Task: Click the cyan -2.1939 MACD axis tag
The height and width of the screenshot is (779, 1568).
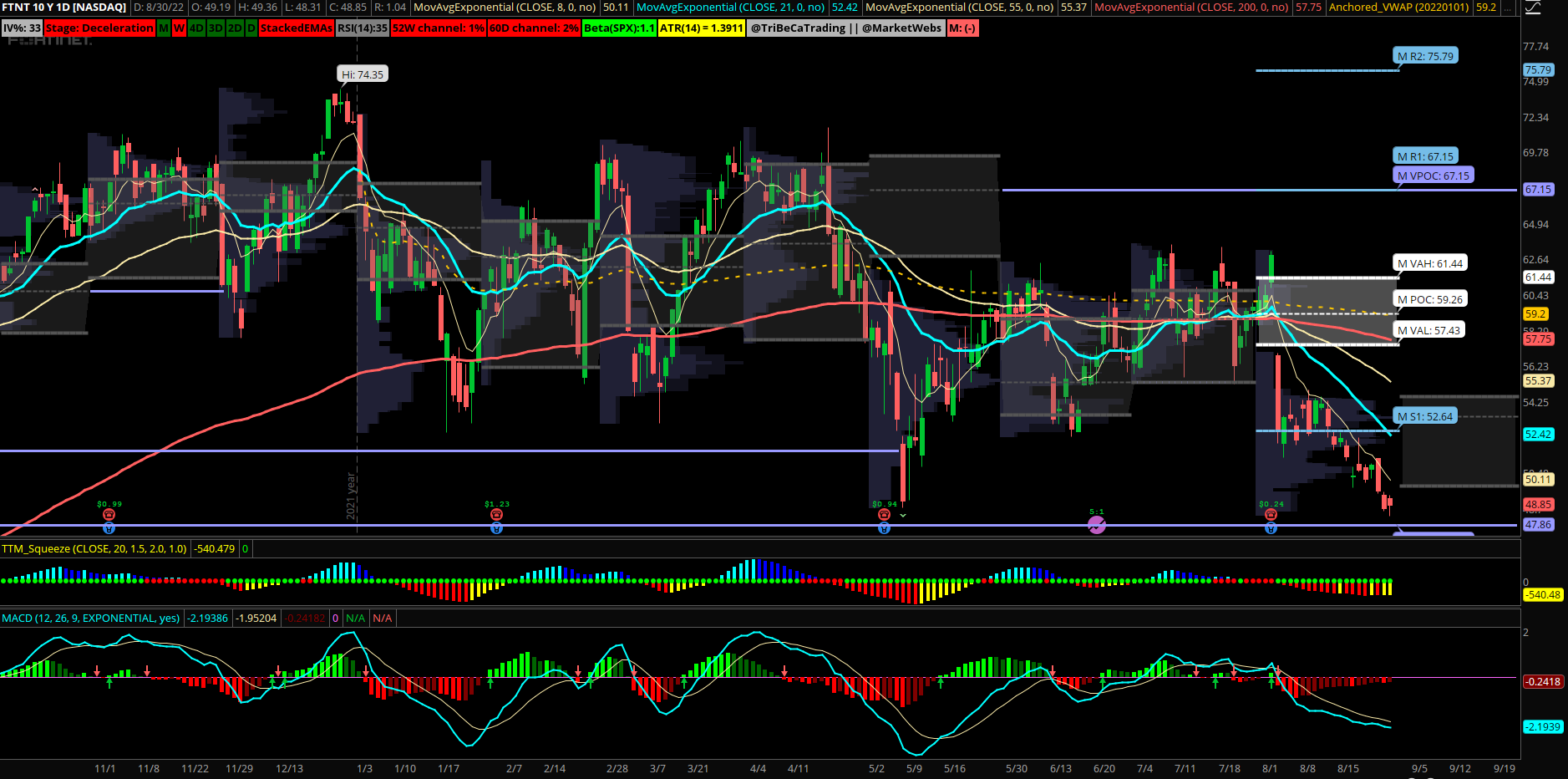Action: (1542, 726)
